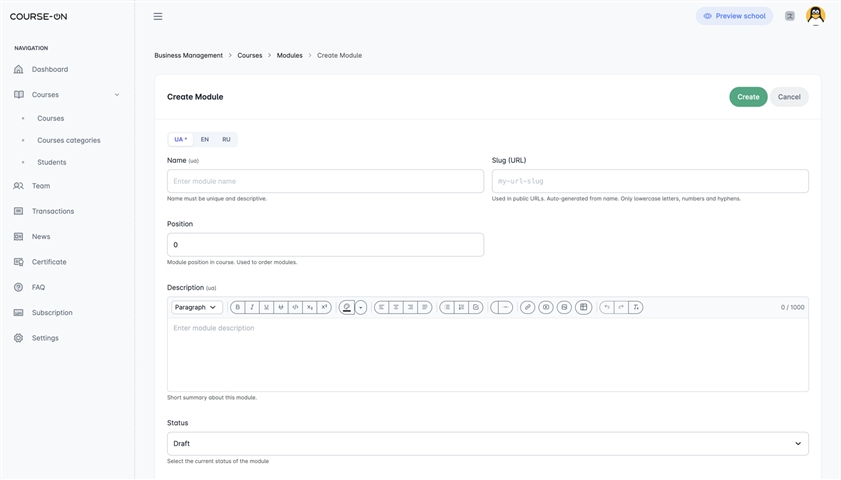The height and width of the screenshot is (480, 841).
Task: Open the Paragraph style dropdown
Action: [x=197, y=307]
